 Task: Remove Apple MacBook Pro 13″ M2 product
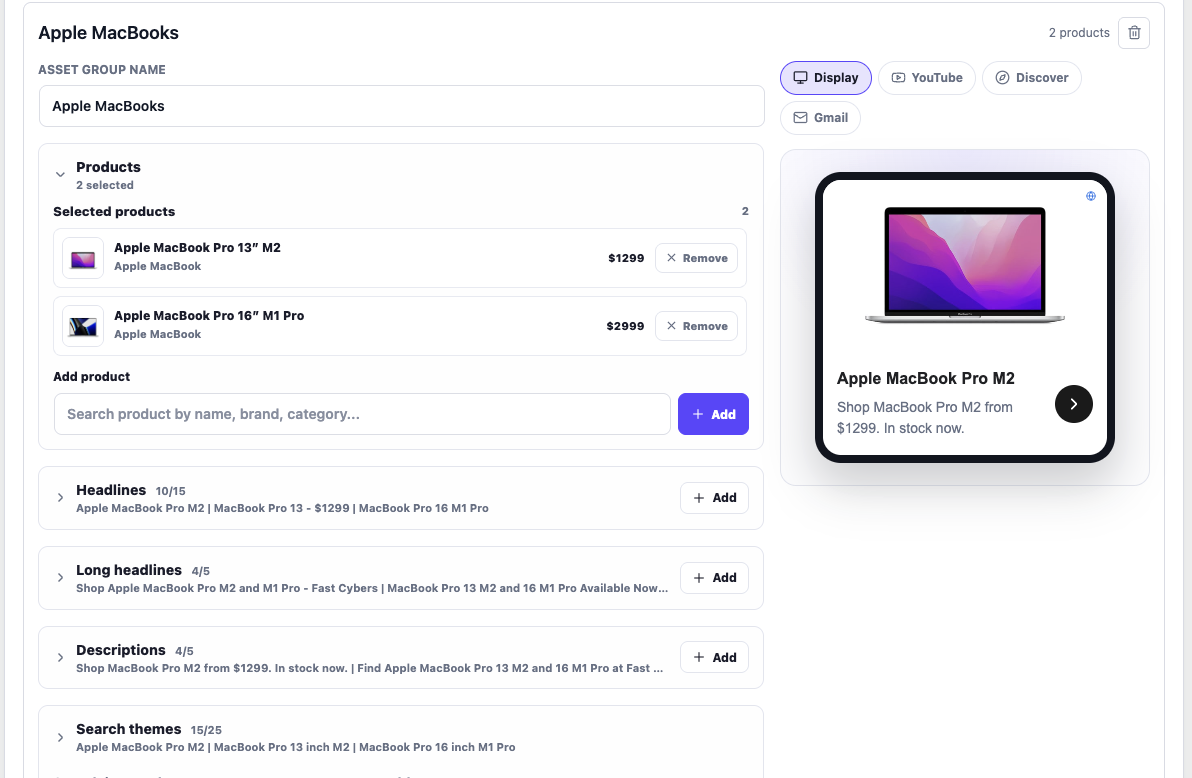point(696,258)
